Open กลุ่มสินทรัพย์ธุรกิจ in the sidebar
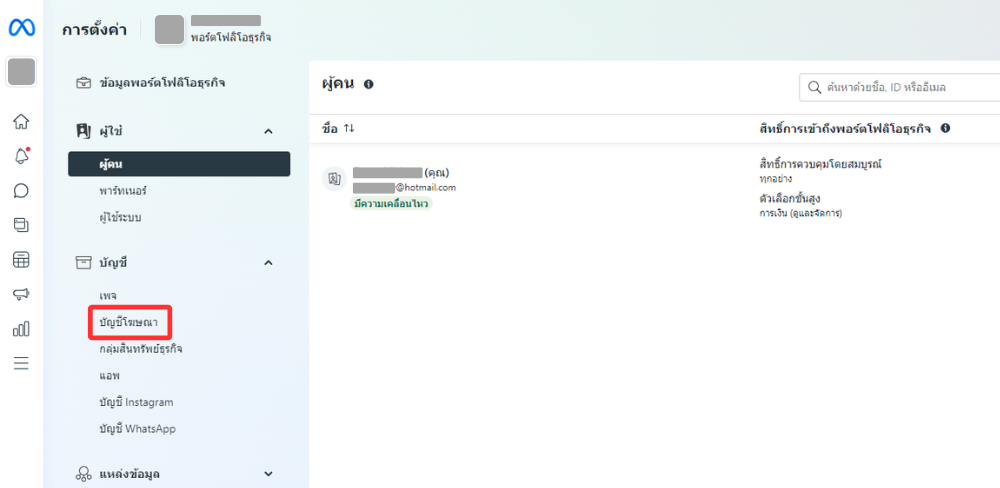Screen dimensions: 1000x488 pos(142,349)
